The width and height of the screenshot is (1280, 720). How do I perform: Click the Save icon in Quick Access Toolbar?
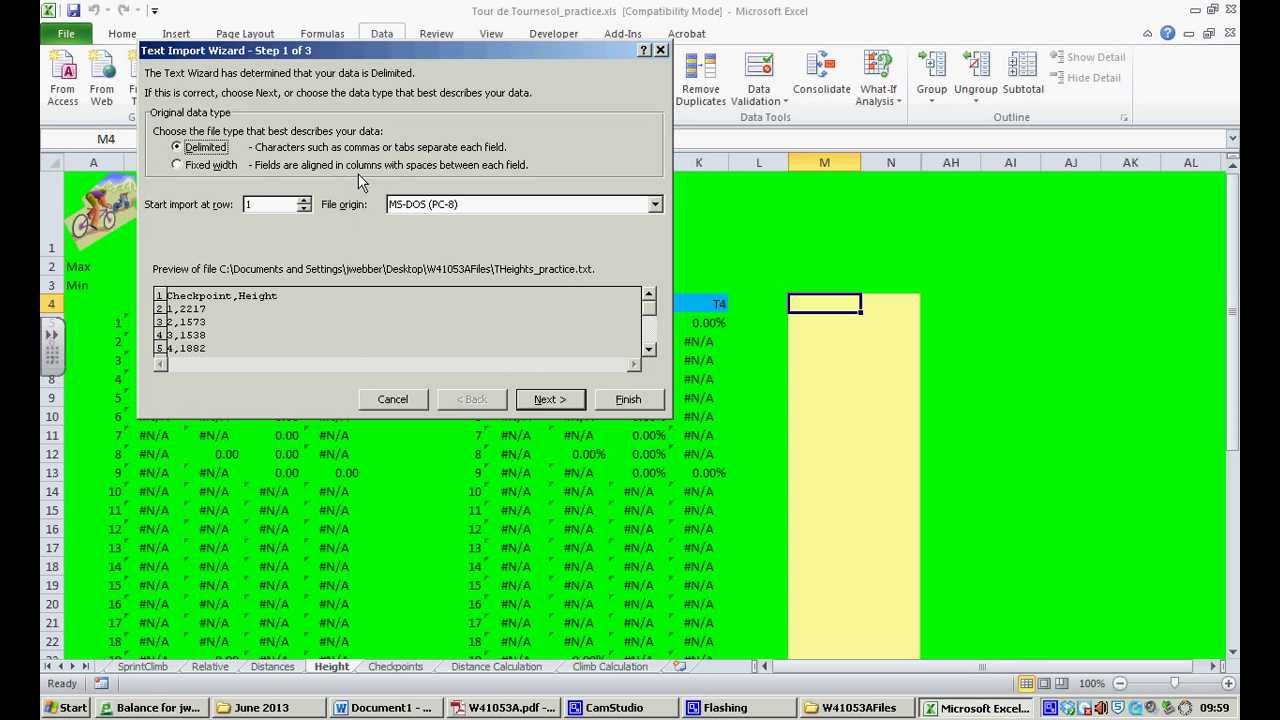pyautogui.click(x=73, y=11)
